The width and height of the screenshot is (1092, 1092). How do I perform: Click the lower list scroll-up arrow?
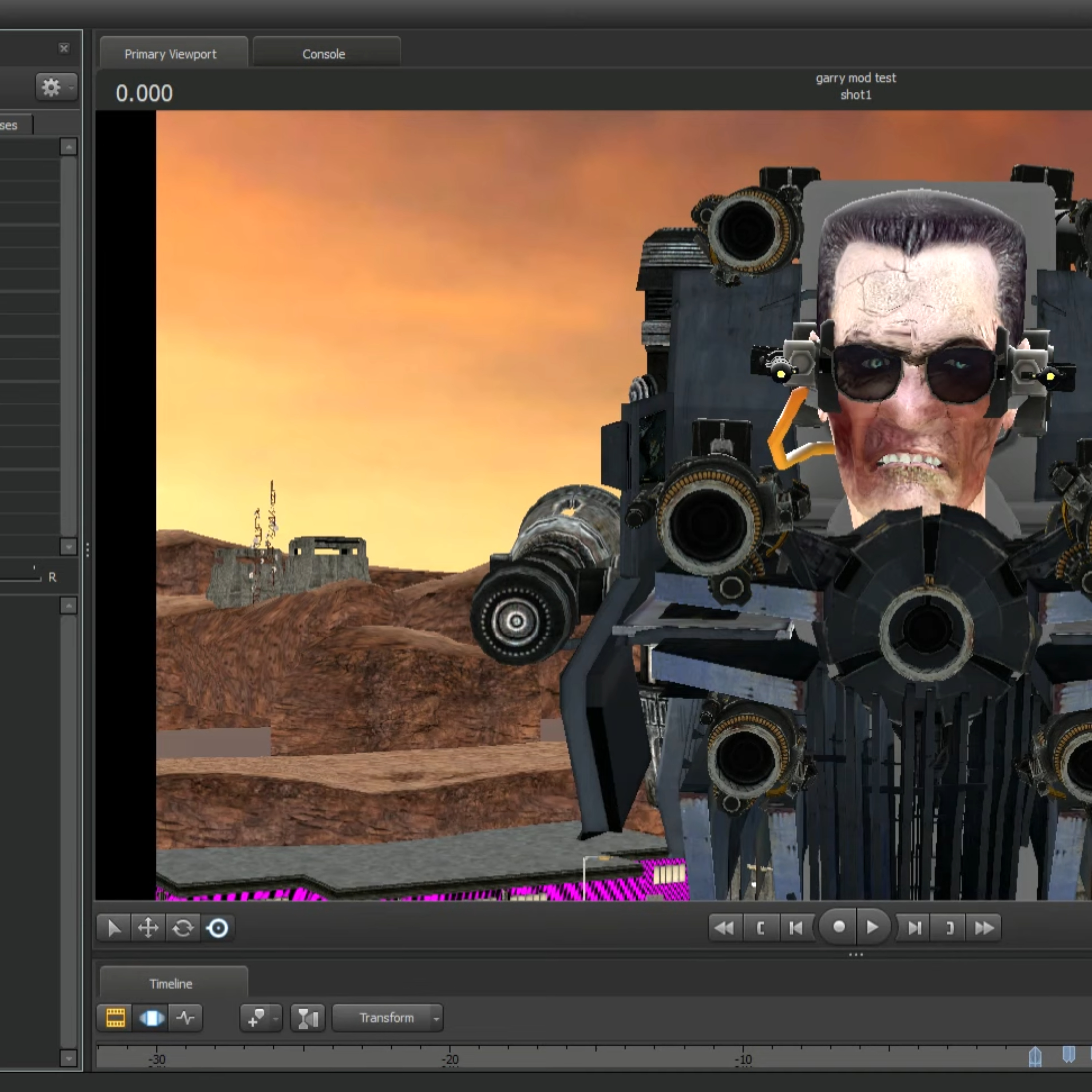68,606
